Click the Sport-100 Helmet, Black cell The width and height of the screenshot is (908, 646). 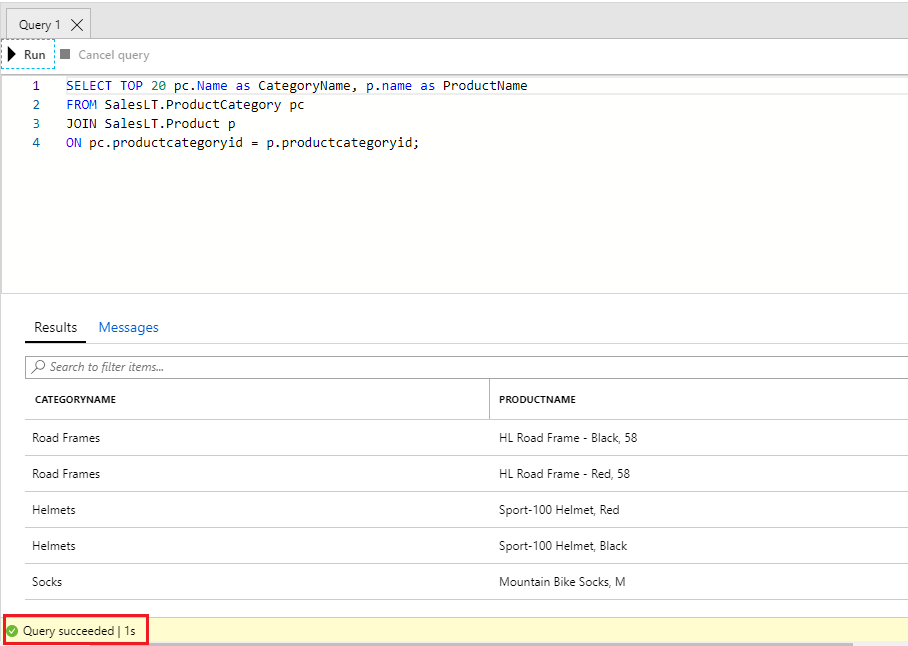564,545
